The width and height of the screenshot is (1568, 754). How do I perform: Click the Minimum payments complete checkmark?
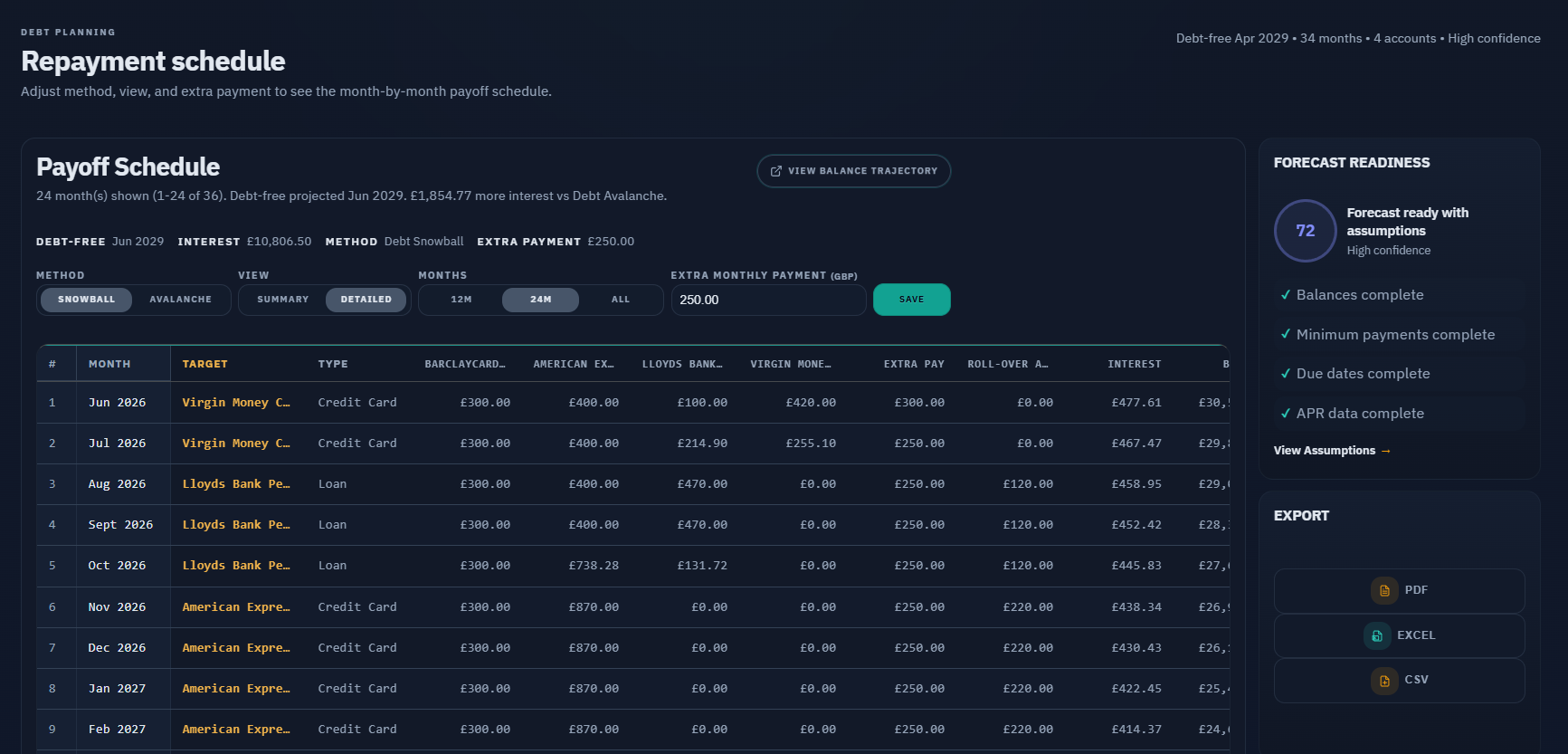click(x=1285, y=335)
